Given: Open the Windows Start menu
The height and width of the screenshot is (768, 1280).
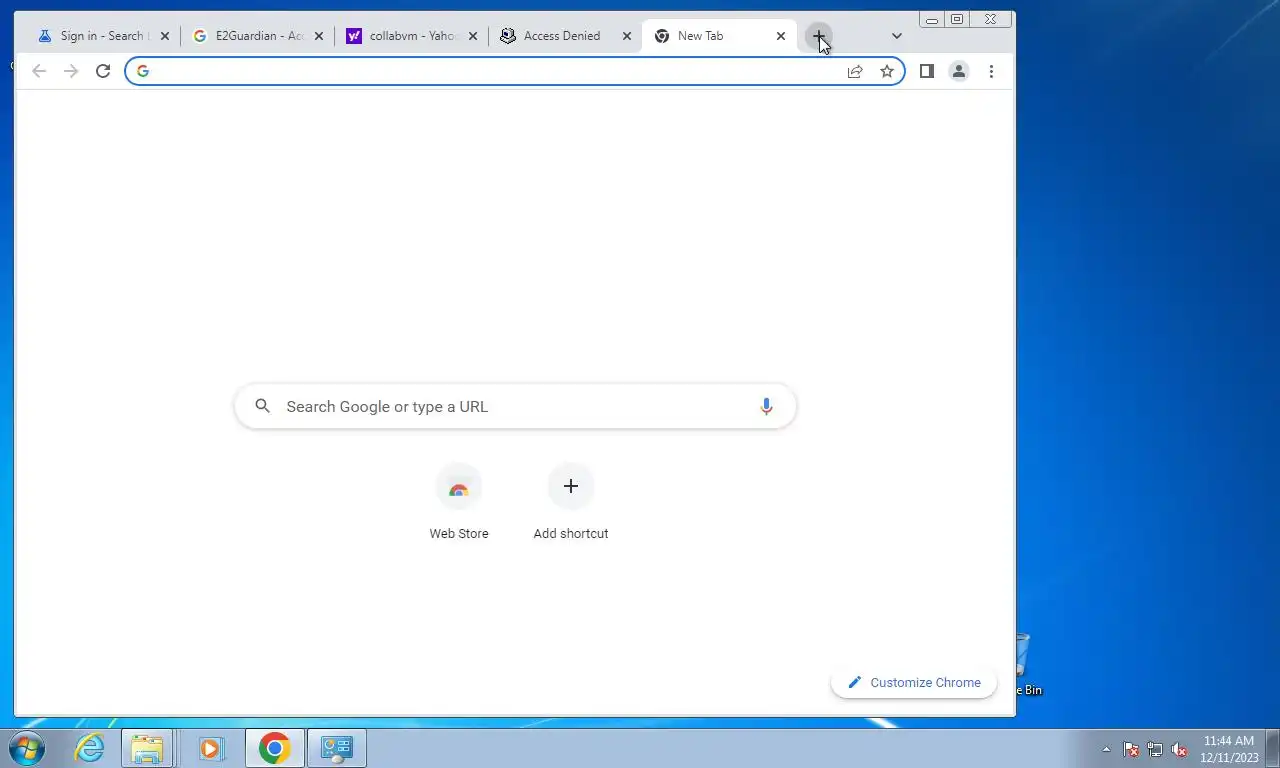Looking at the screenshot, I should click(x=28, y=748).
